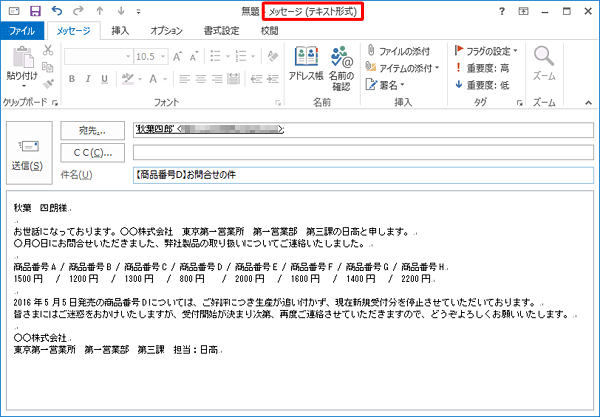Go to previous item with up arrow
The height and width of the screenshot is (417, 600).
click(100, 11)
